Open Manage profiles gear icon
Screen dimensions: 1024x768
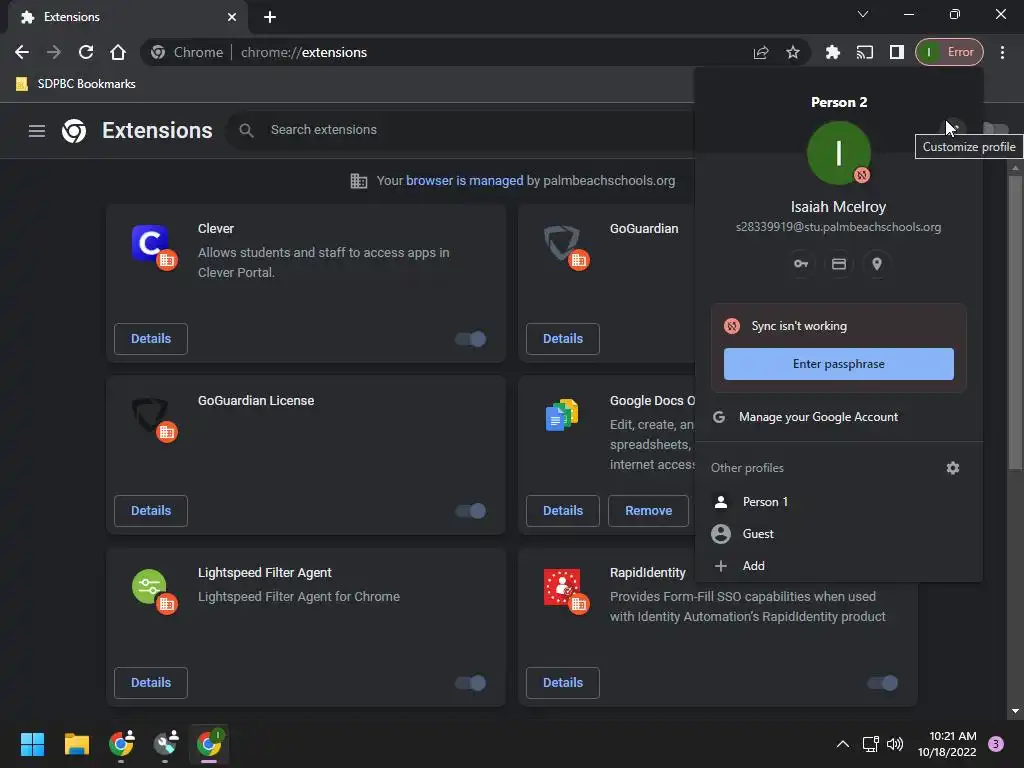click(x=953, y=468)
